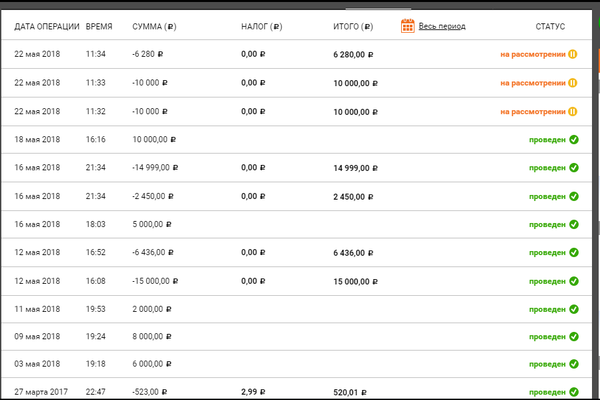Click the green checkmark for 18 мая 2018
This screenshot has height=400, width=600.
coord(574,140)
